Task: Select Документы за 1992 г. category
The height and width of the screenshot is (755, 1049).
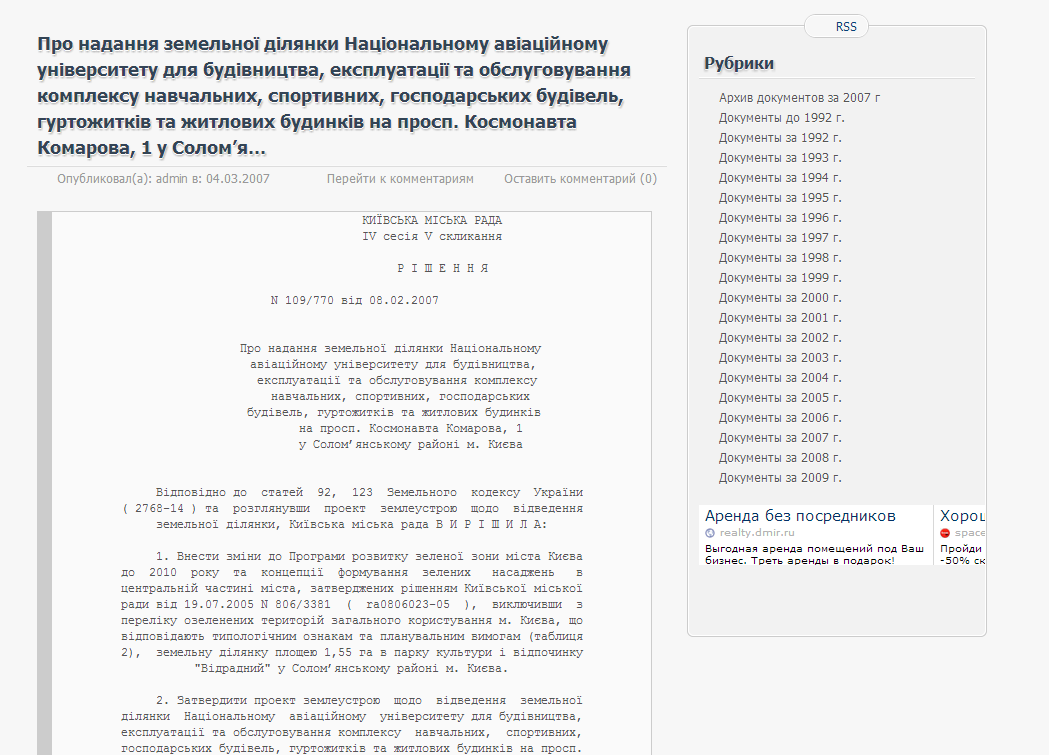Action: coord(780,138)
